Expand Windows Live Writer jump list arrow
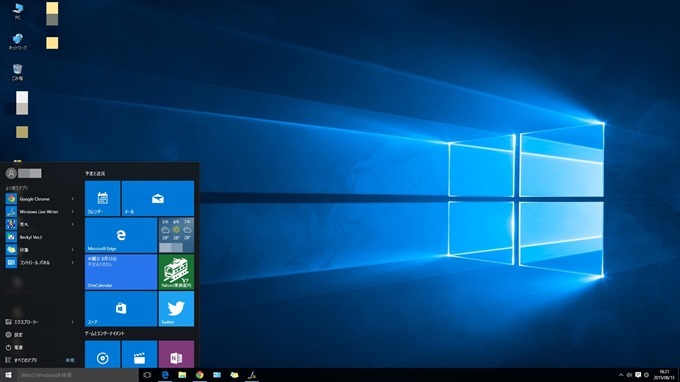The image size is (680, 382). coord(73,212)
